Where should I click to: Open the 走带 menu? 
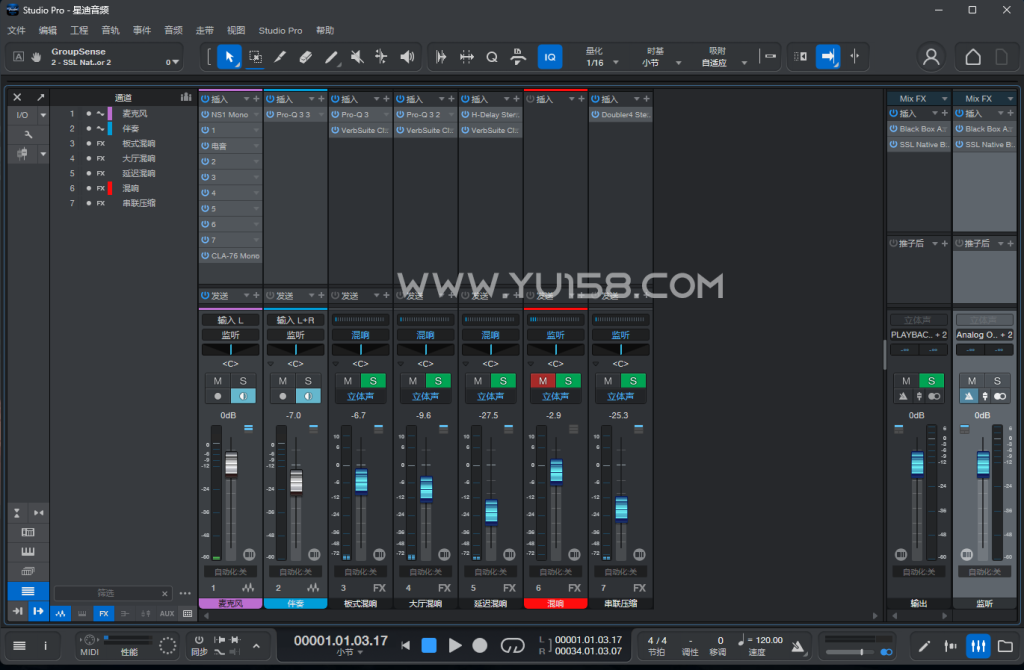pos(204,30)
